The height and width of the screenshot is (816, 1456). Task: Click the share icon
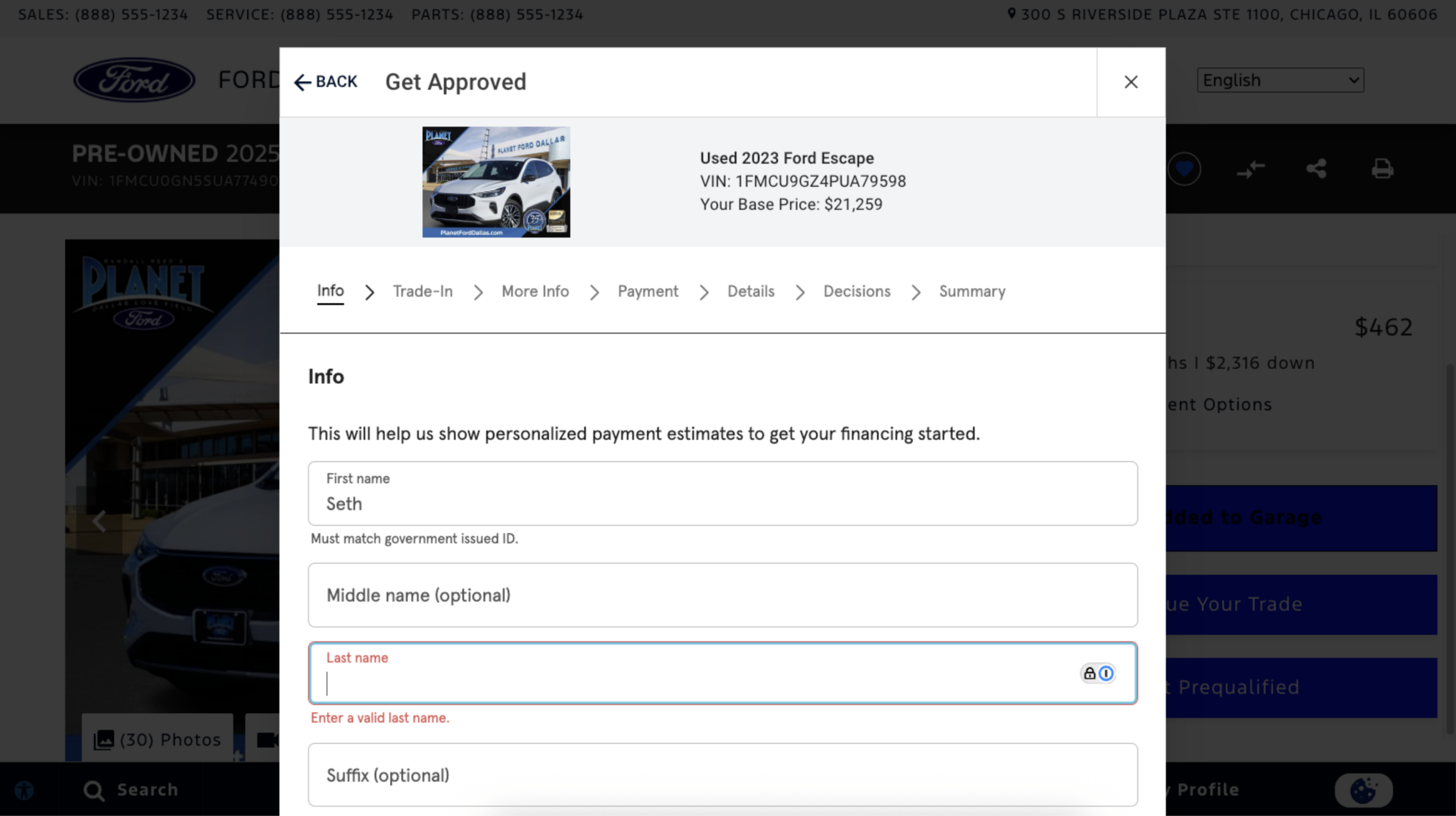(1317, 168)
